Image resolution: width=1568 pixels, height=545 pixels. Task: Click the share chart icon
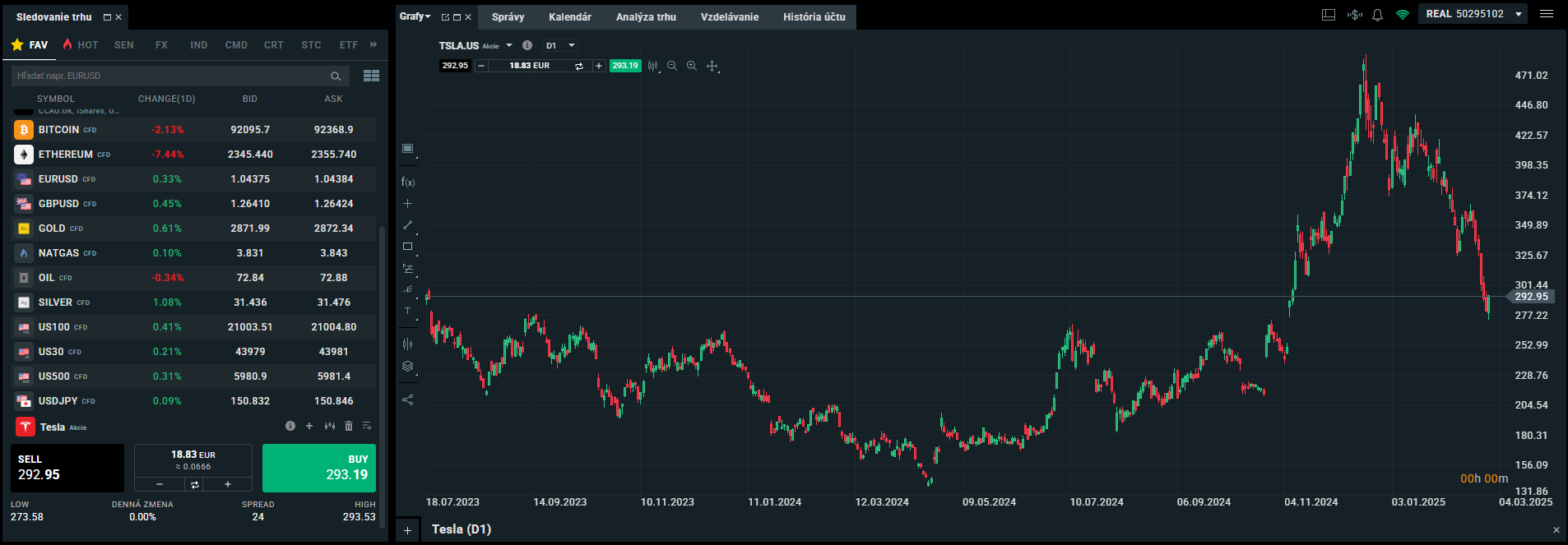(407, 400)
